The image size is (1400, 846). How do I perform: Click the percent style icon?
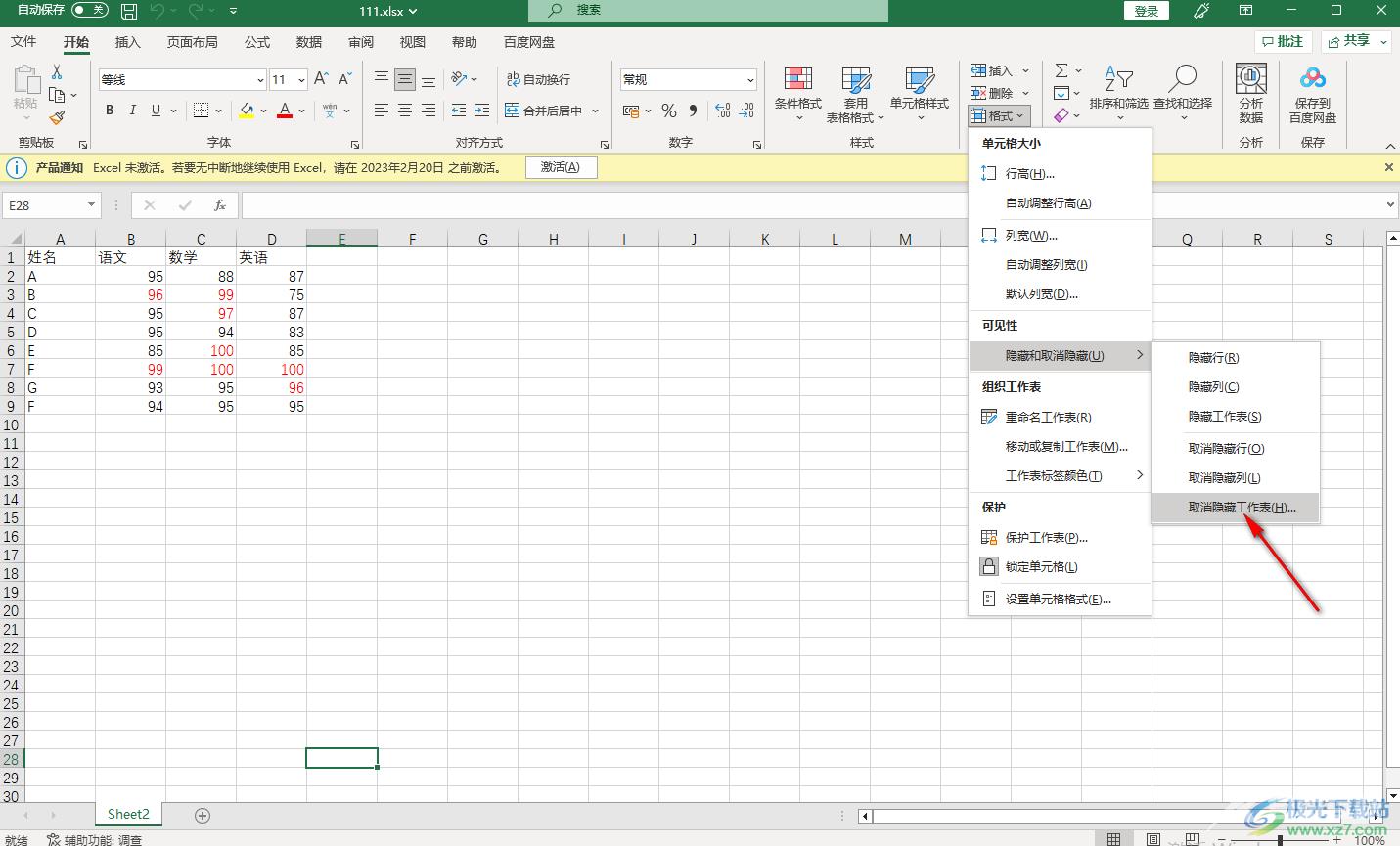pos(669,111)
